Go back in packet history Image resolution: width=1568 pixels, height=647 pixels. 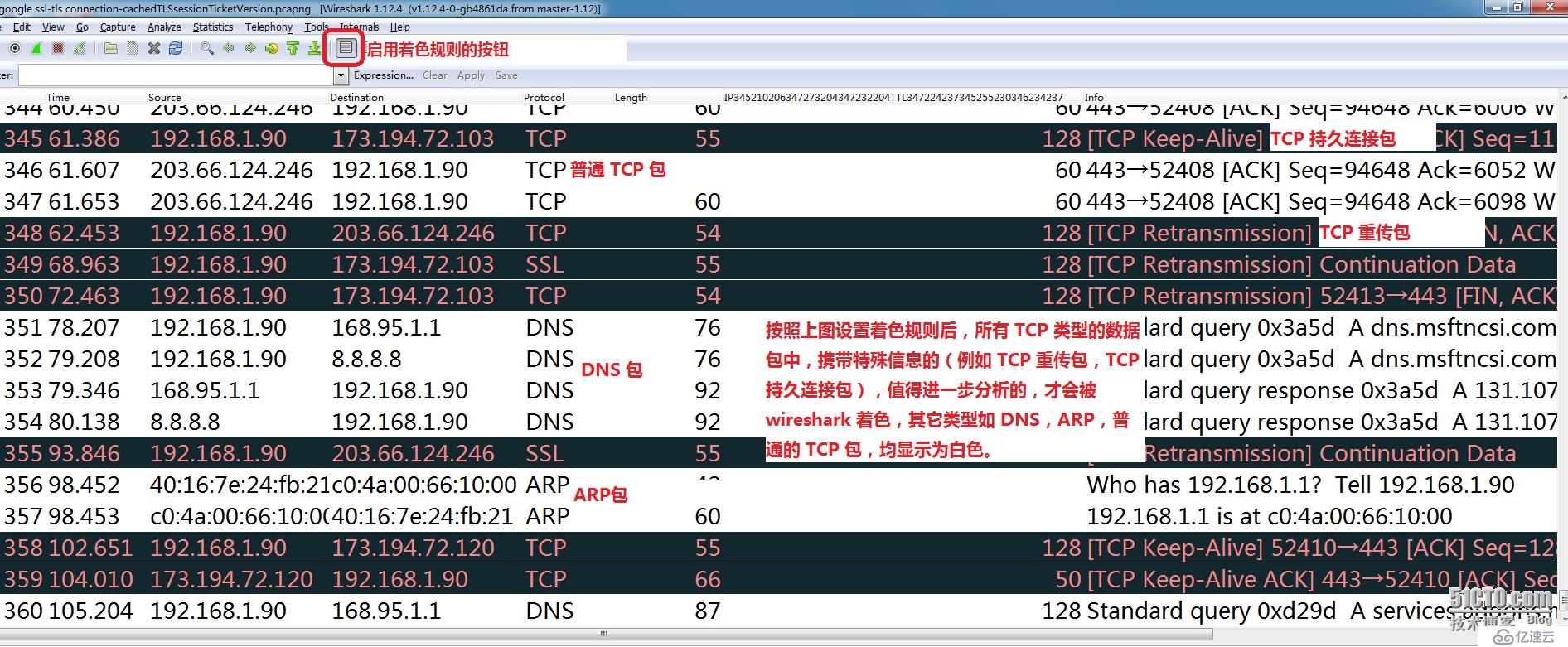point(229,49)
